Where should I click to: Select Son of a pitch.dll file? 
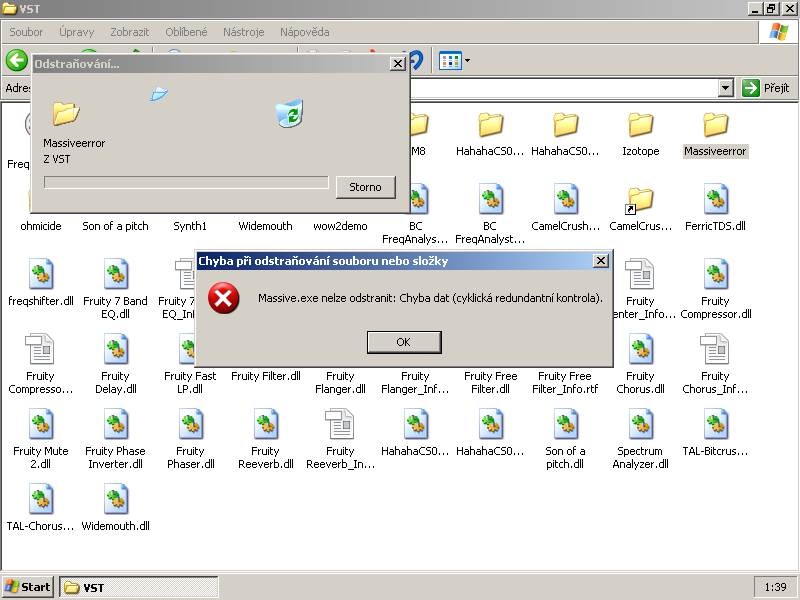[565, 439]
